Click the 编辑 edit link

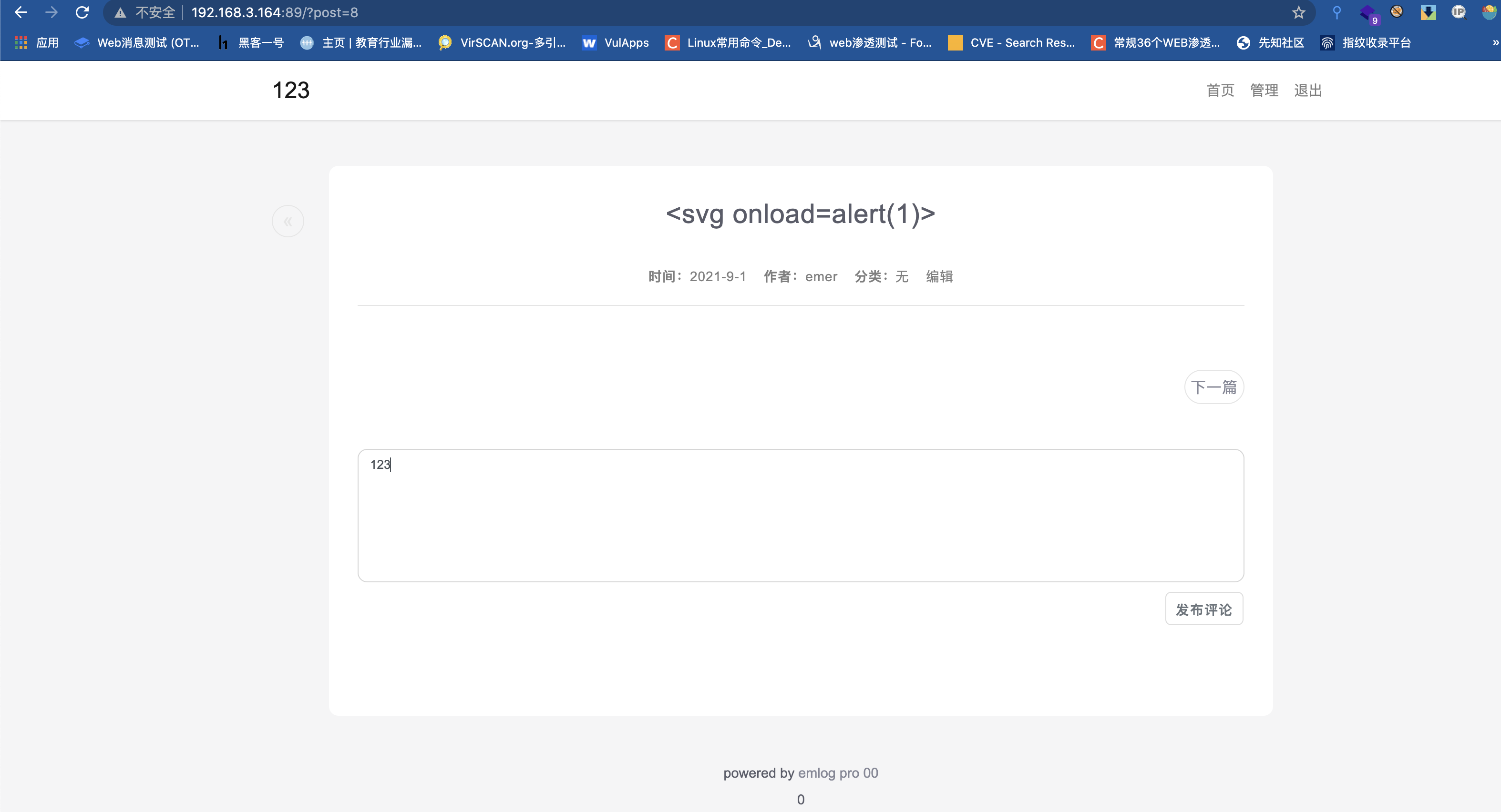[939, 277]
